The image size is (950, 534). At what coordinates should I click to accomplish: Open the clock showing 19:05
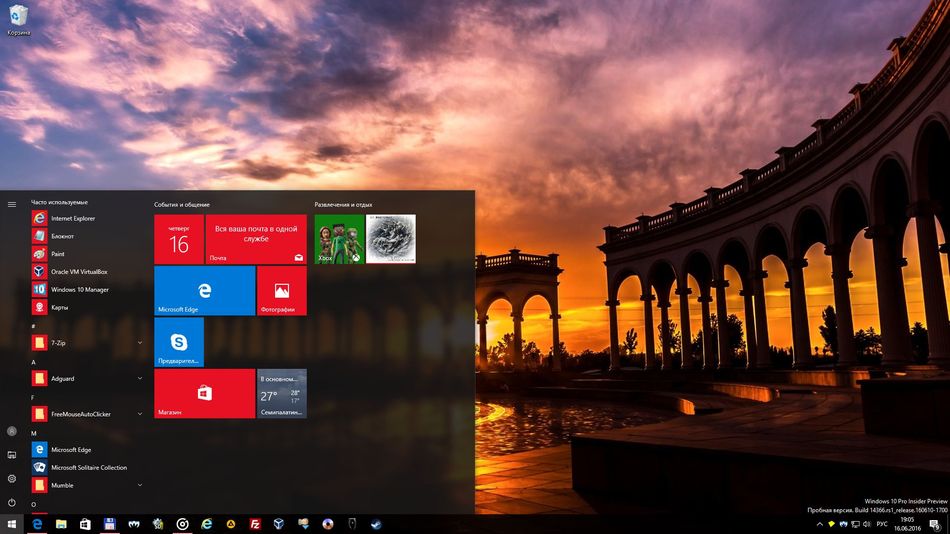pos(907,524)
